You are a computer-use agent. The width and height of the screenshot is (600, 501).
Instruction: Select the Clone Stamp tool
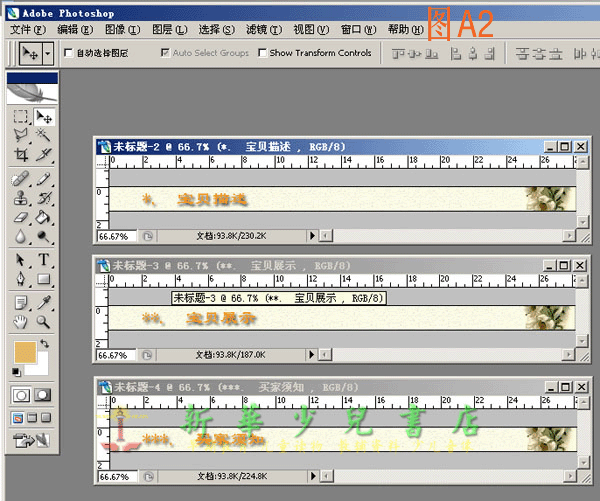point(21,198)
